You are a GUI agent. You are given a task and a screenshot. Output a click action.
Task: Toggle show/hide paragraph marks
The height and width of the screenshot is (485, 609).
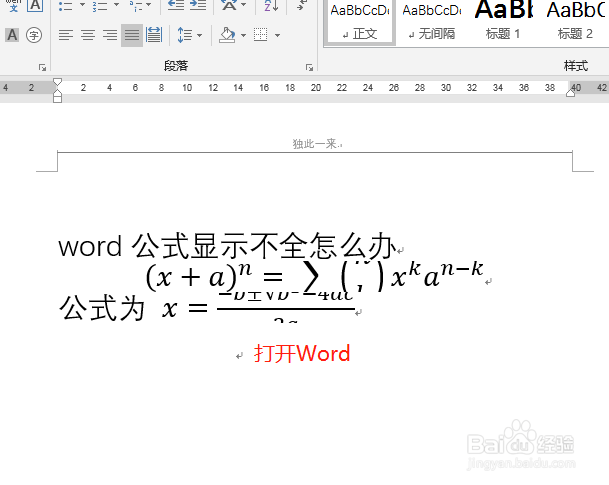[x=301, y=5]
